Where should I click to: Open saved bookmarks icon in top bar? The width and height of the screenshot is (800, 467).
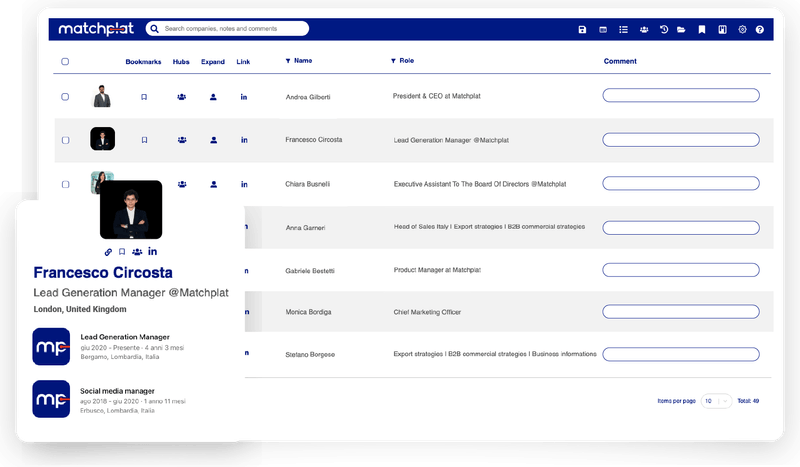click(702, 30)
